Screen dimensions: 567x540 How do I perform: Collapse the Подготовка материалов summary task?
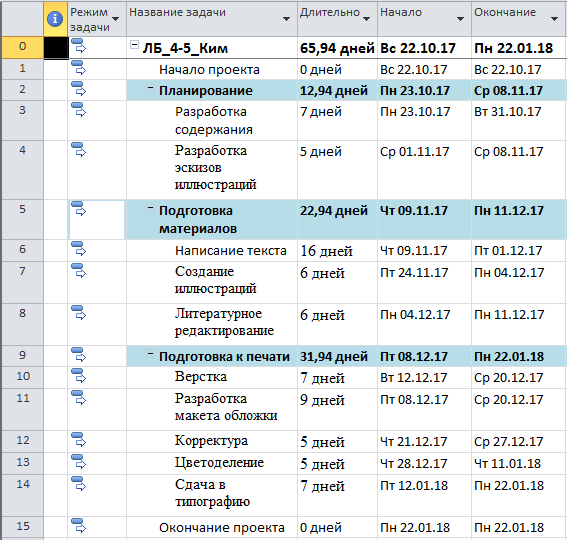(x=150, y=208)
